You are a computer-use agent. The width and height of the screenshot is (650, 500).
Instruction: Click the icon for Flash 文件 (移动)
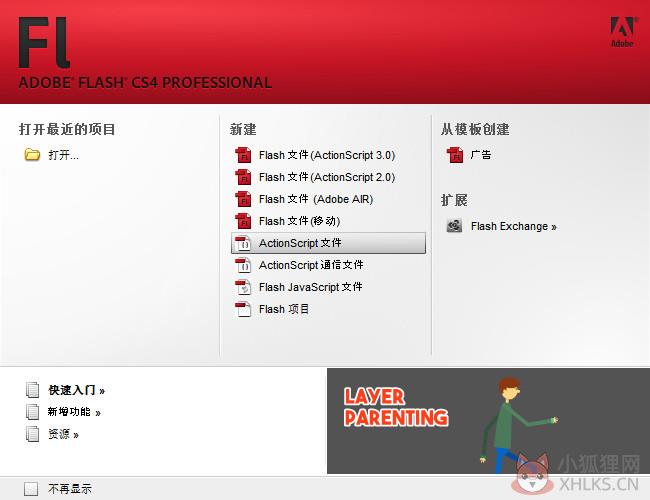click(x=243, y=221)
